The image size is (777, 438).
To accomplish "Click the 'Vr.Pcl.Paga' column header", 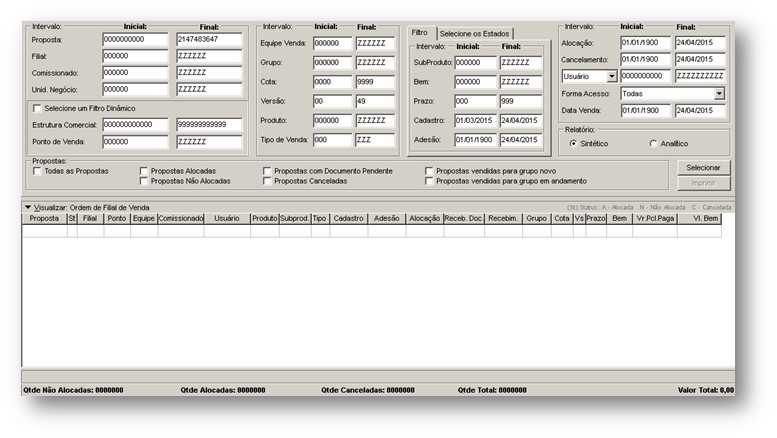I will pos(655,219).
